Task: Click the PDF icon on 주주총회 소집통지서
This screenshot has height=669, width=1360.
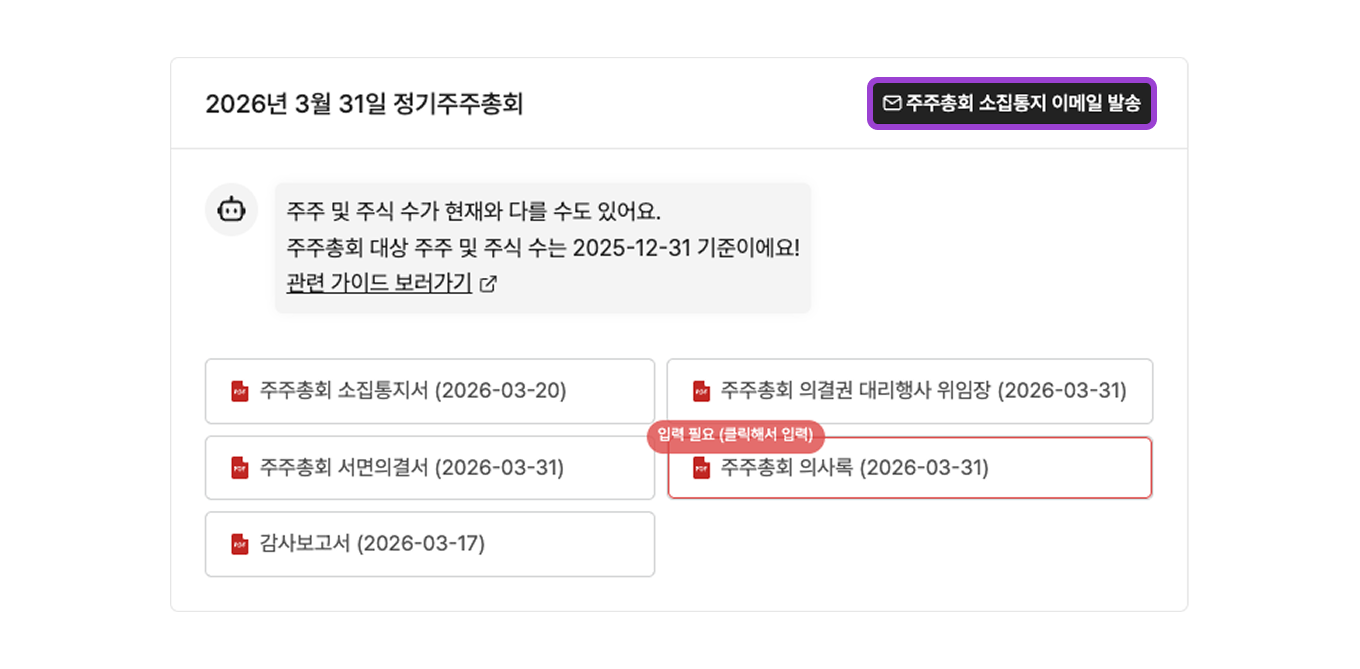Action: pos(239,391)
